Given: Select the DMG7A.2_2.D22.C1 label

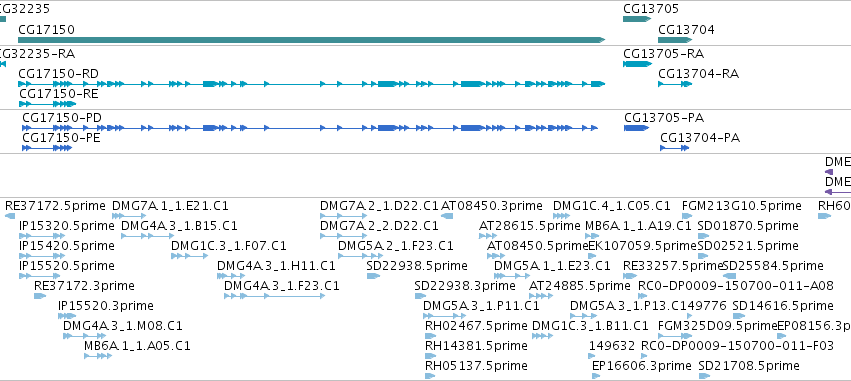Looking at the screenshot, I should [x=379, y=225].
